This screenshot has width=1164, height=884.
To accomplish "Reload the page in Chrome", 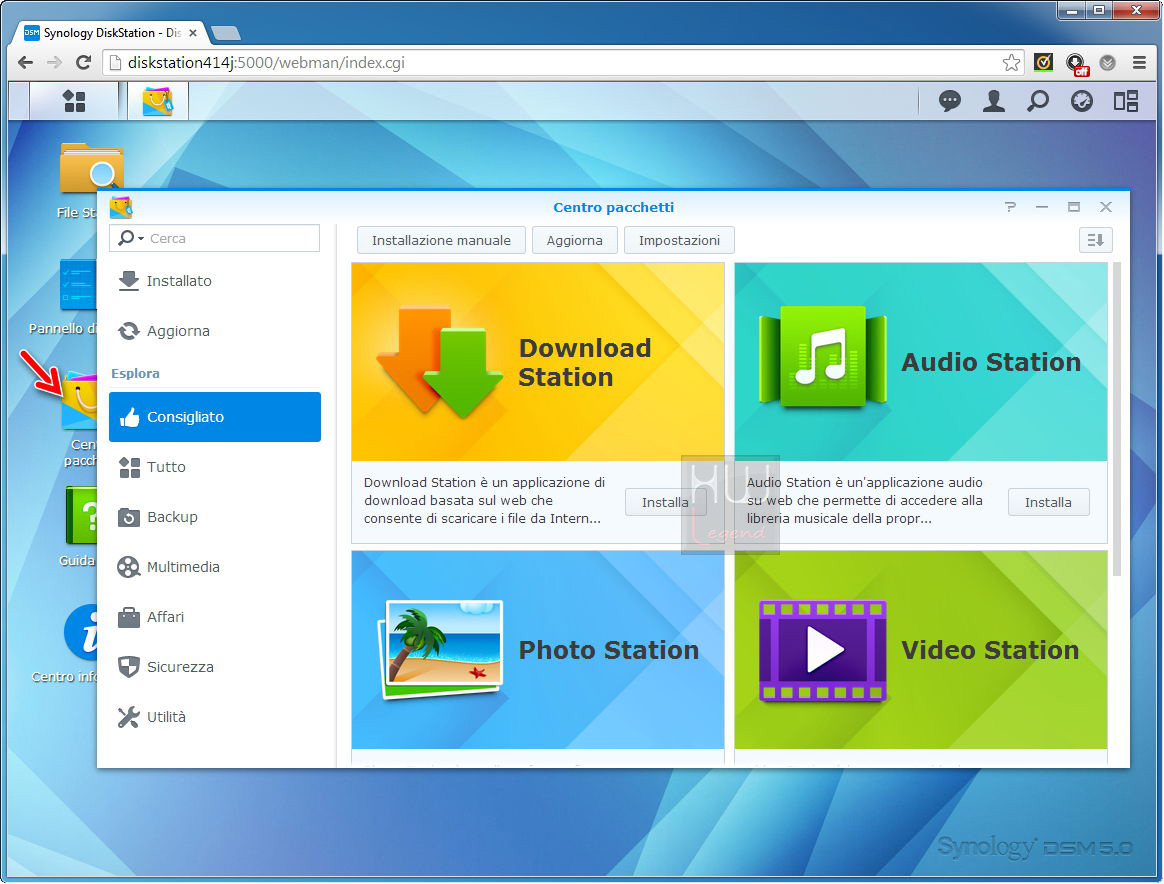I will (x=83, y=62).
